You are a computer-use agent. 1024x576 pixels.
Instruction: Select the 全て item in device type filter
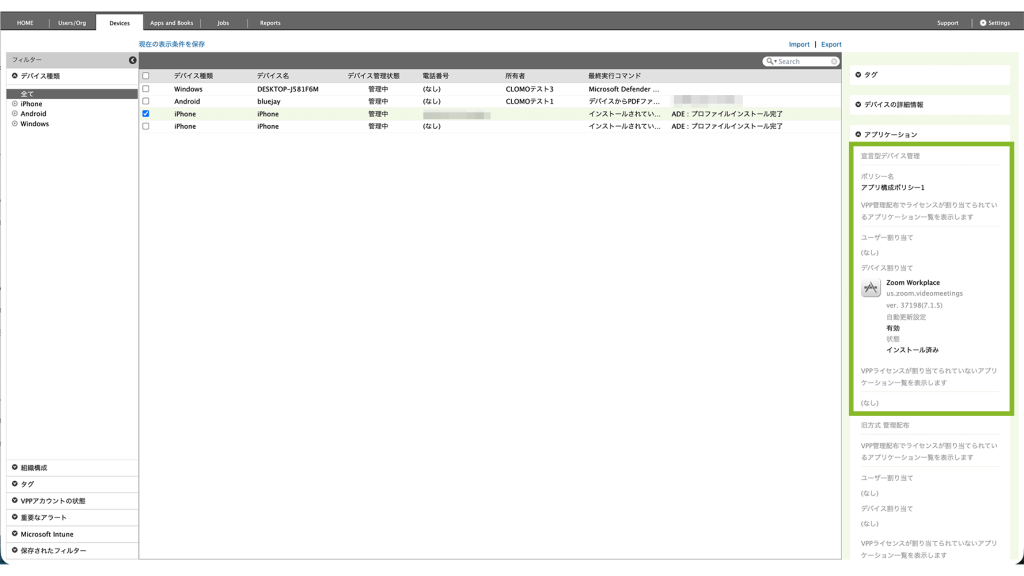pyautogui.click(x=72, y=94)
